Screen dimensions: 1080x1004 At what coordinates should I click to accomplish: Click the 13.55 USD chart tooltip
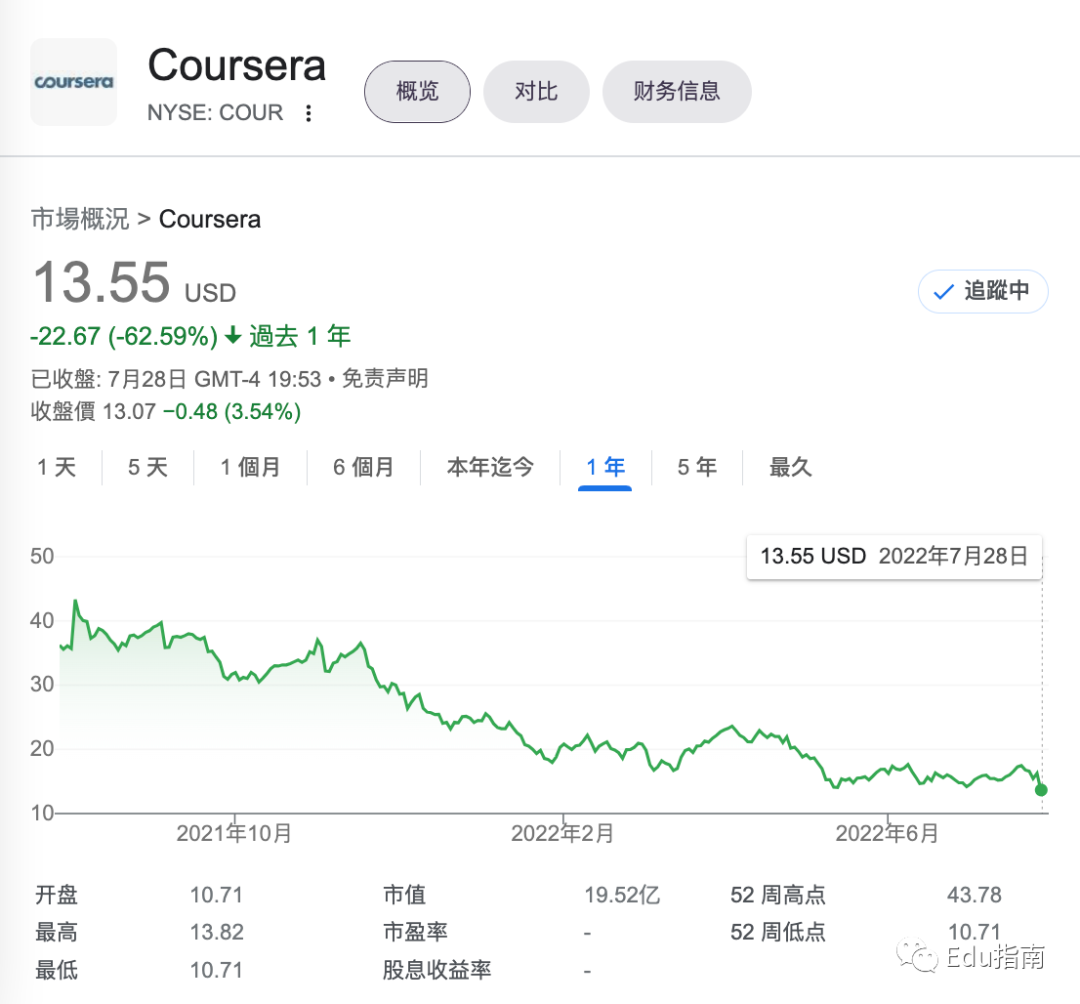[894, 556]
